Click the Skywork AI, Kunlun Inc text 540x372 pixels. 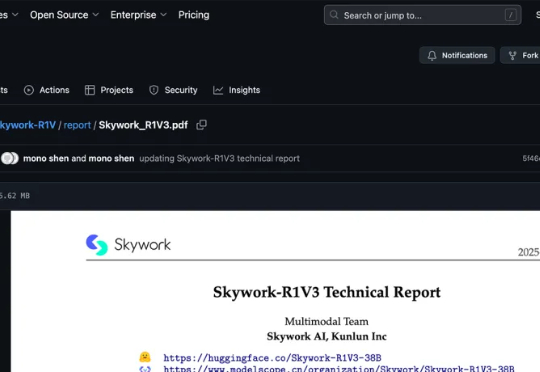(x=326, y=336)
